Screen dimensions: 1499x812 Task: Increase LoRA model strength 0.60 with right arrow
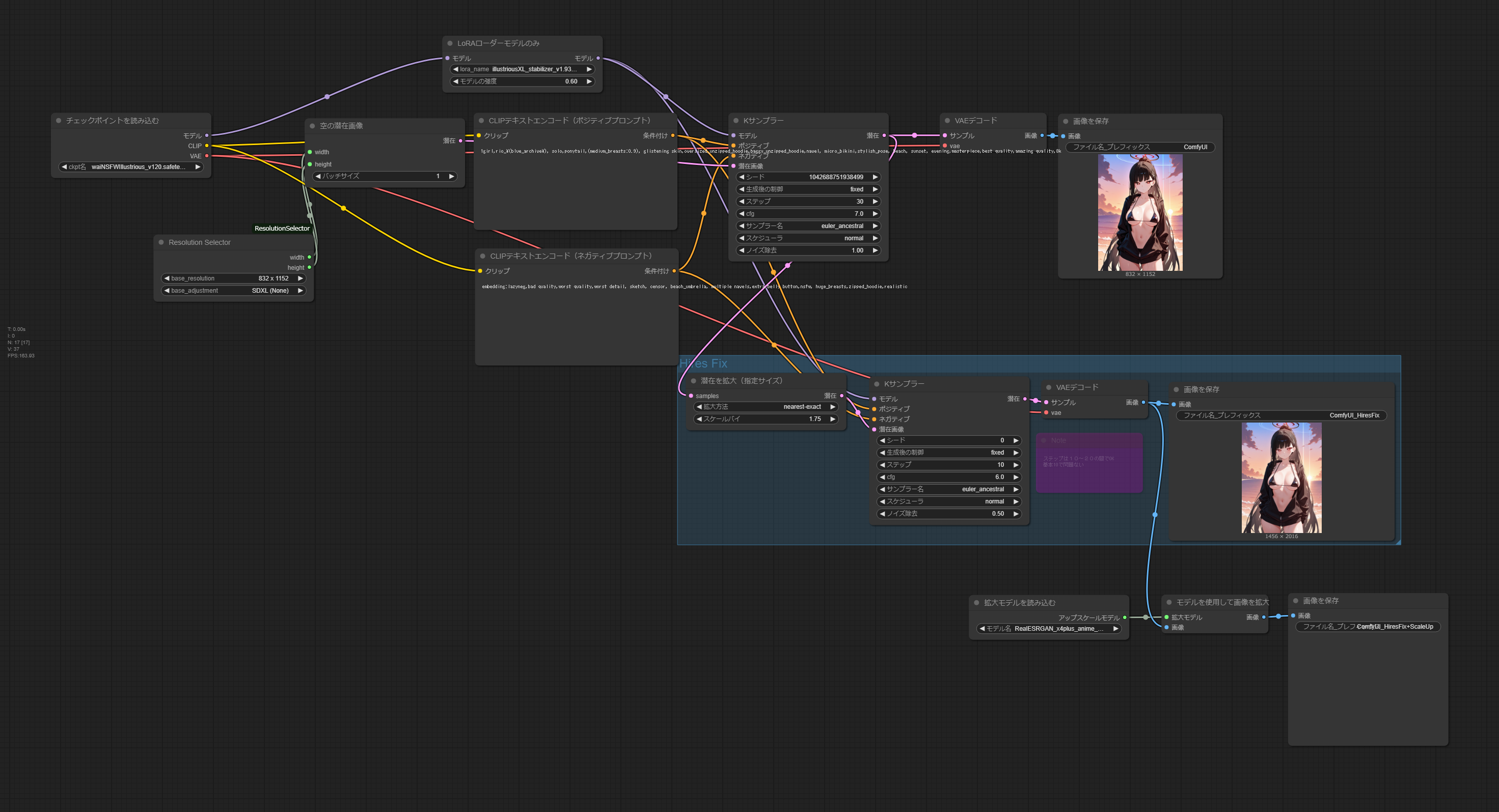589,81
